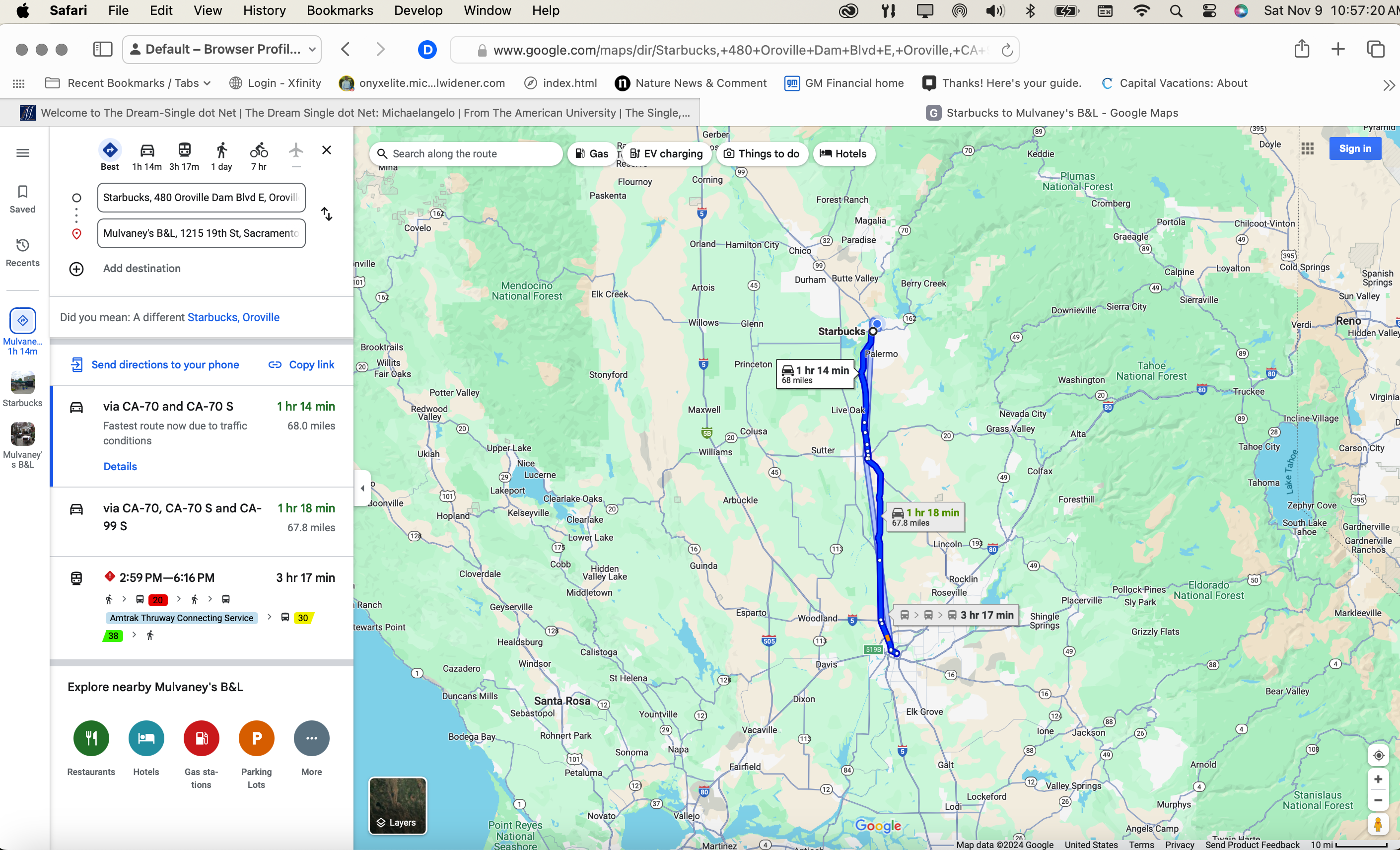Show hidden bookmarks overflow chevron

tap(1389, 85)
